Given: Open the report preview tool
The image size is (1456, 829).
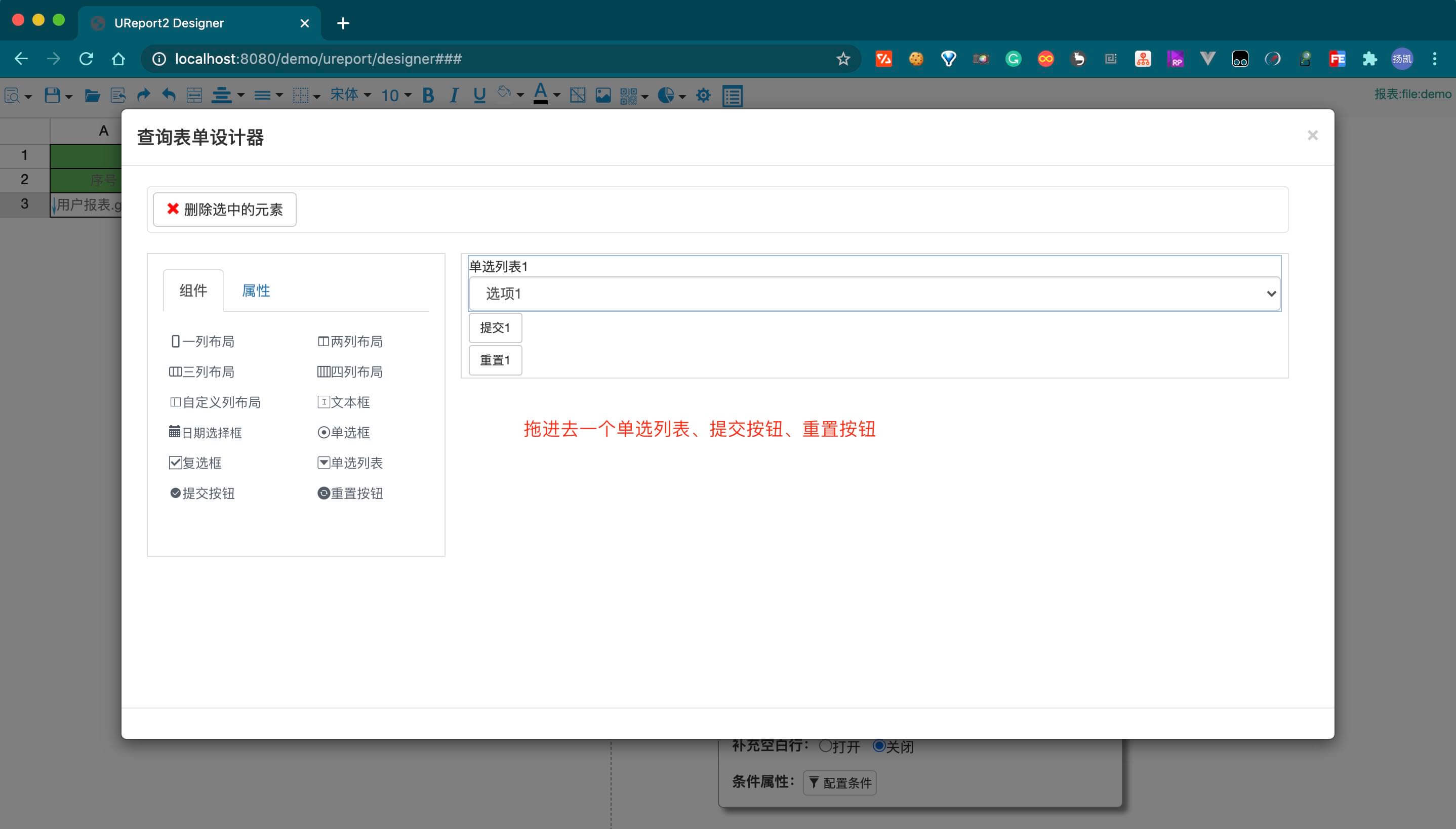Looking at the screenshot, I should click(x=12, y=95).
